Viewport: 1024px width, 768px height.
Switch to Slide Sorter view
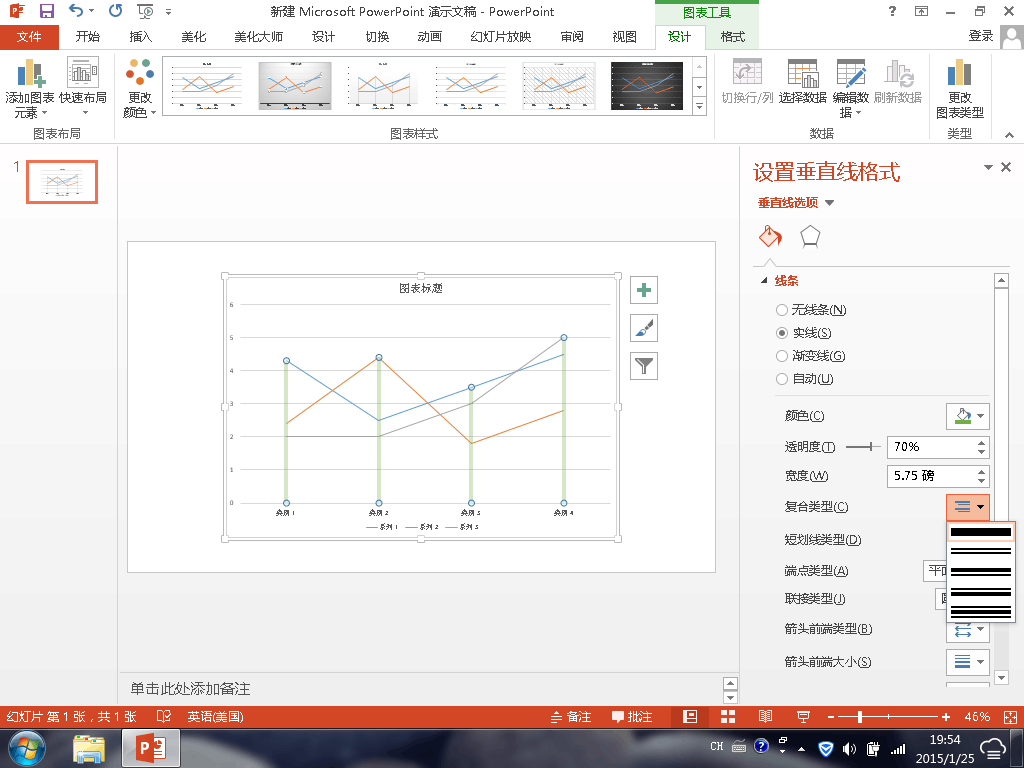click(x=728, y=716)
